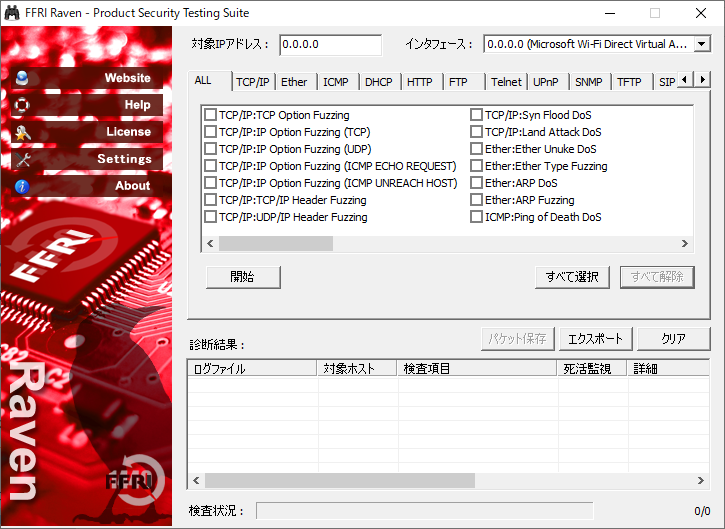Click results table horizontal scrollbar thumb

(x=340, y=480)
